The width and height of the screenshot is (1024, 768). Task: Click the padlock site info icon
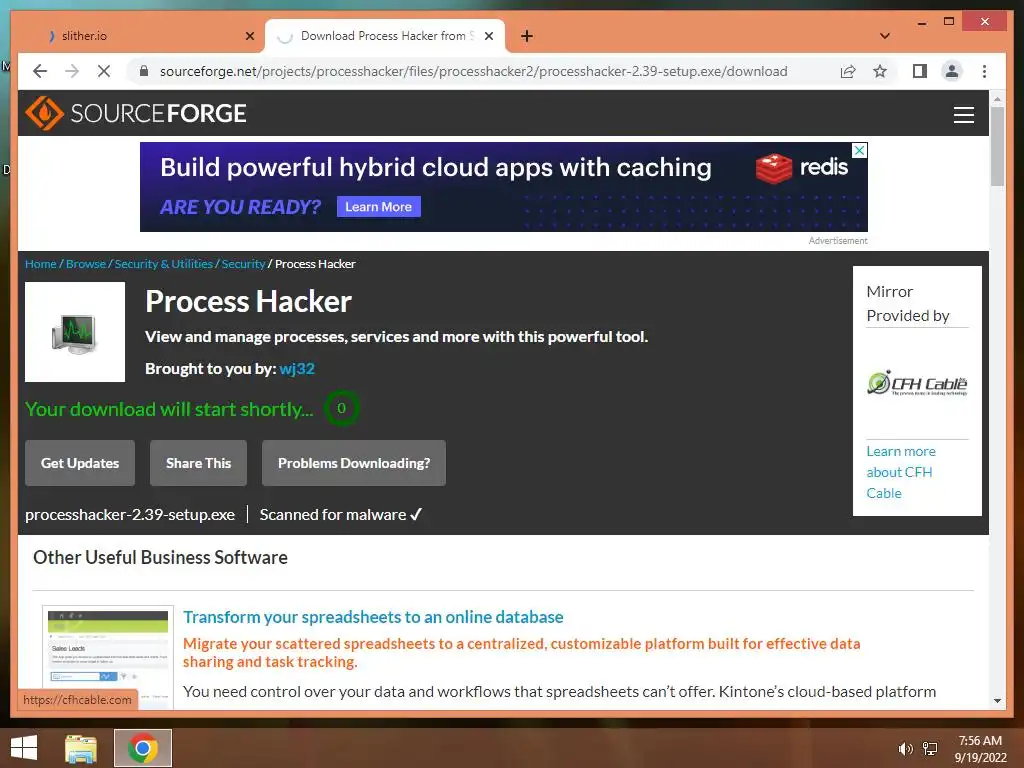point(144,71)
